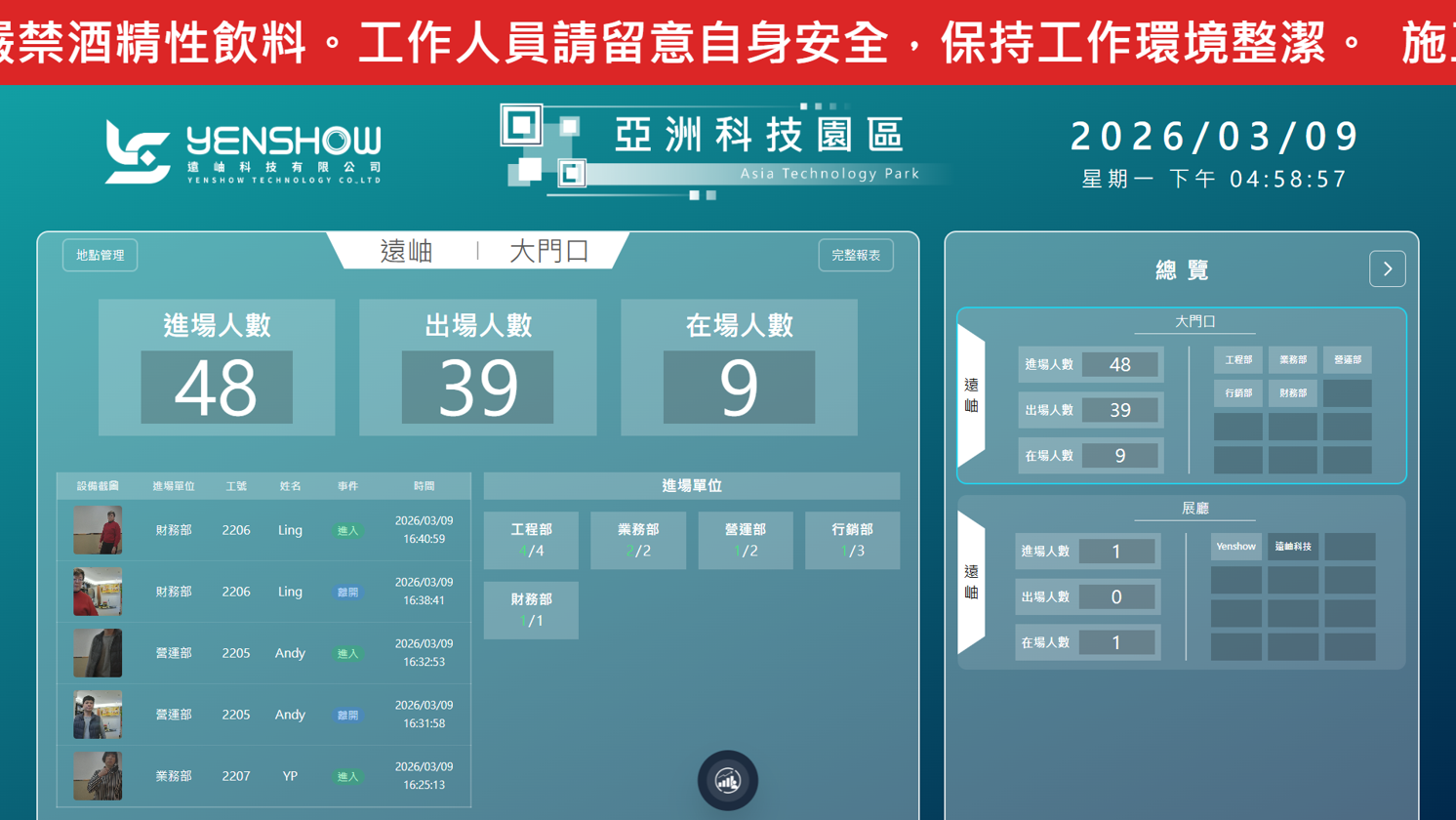Select the 營運部 1/2 unit card
The image size is (1456, 820).
[x=746, y=540]
